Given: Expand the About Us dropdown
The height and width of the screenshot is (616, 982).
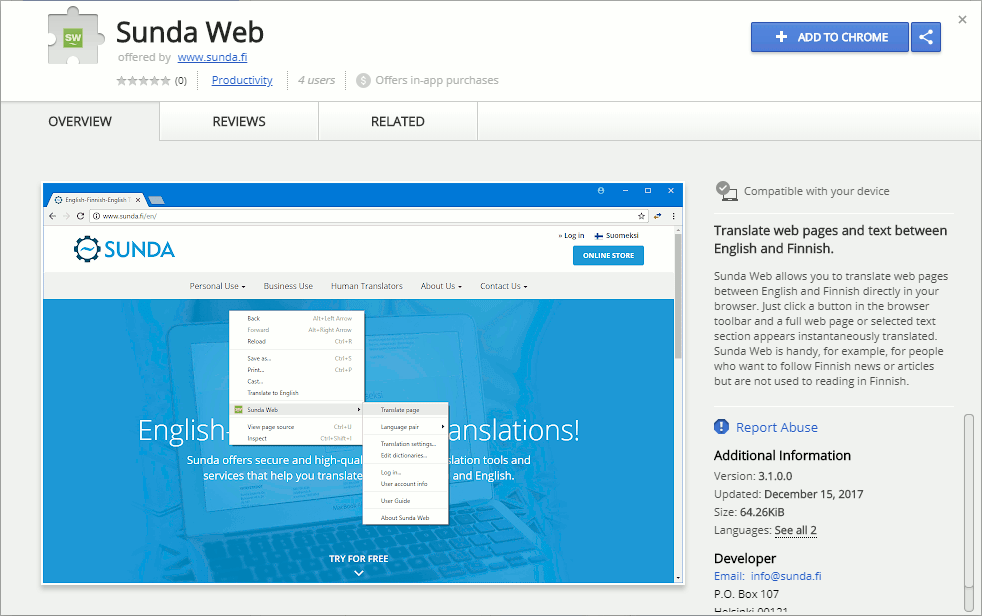Looking at the screenshot, I should point(441,286).
